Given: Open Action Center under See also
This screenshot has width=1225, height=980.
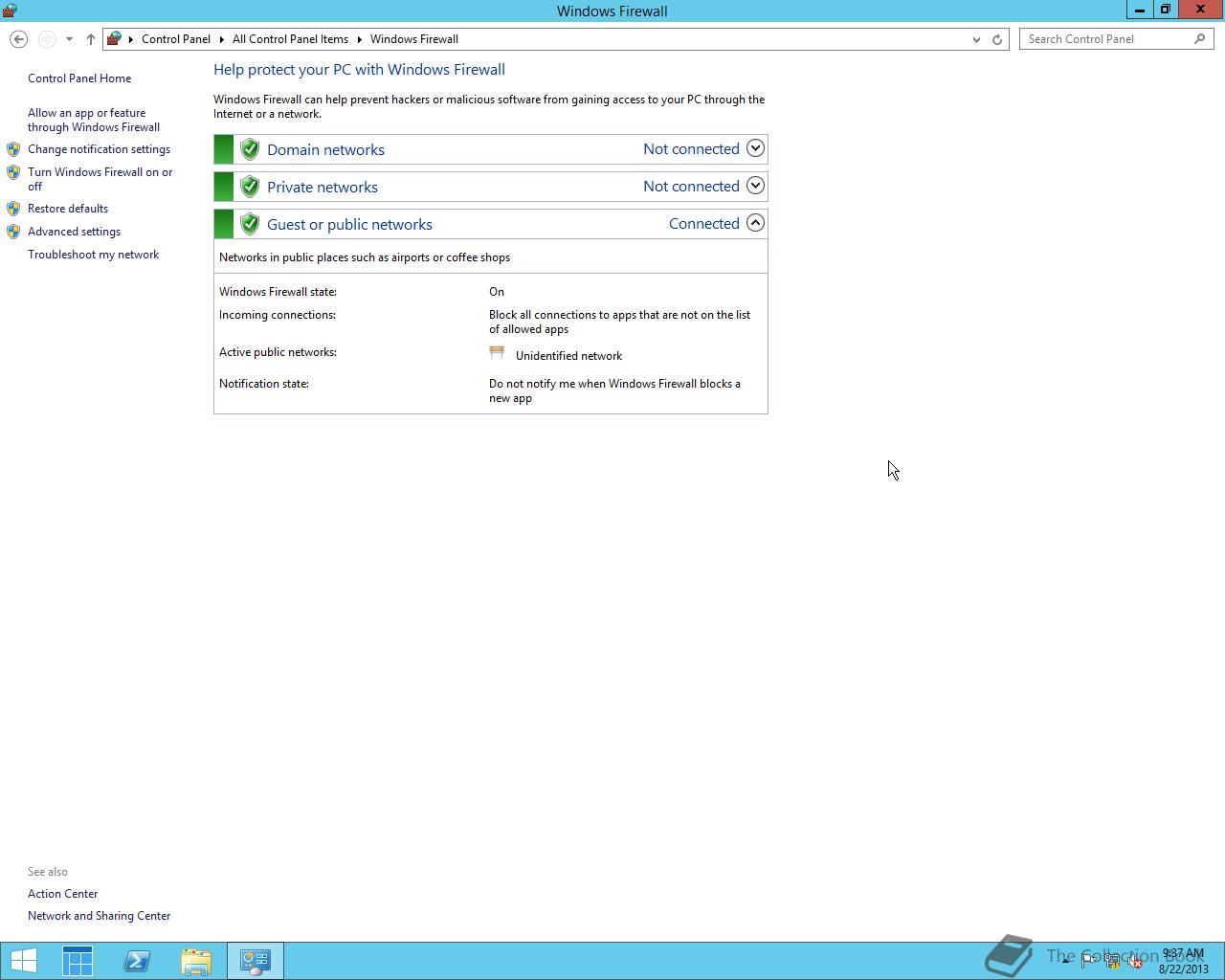Looking at the screenshot, I should (62, 894).
